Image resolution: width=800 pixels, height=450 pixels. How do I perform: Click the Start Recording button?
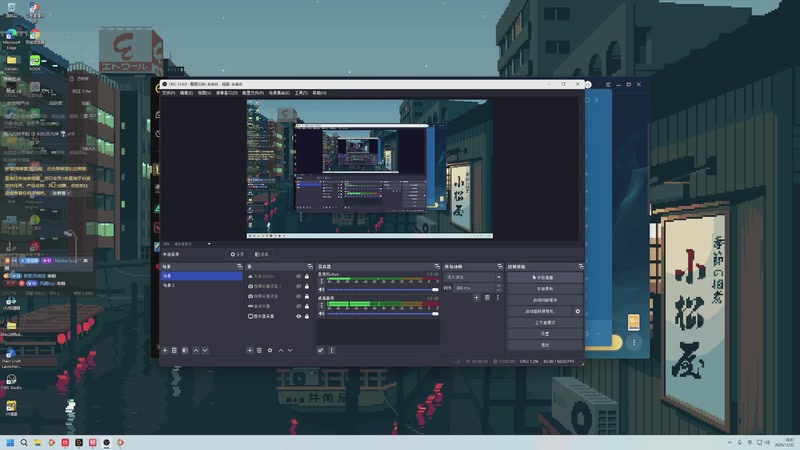pos(545,289)
